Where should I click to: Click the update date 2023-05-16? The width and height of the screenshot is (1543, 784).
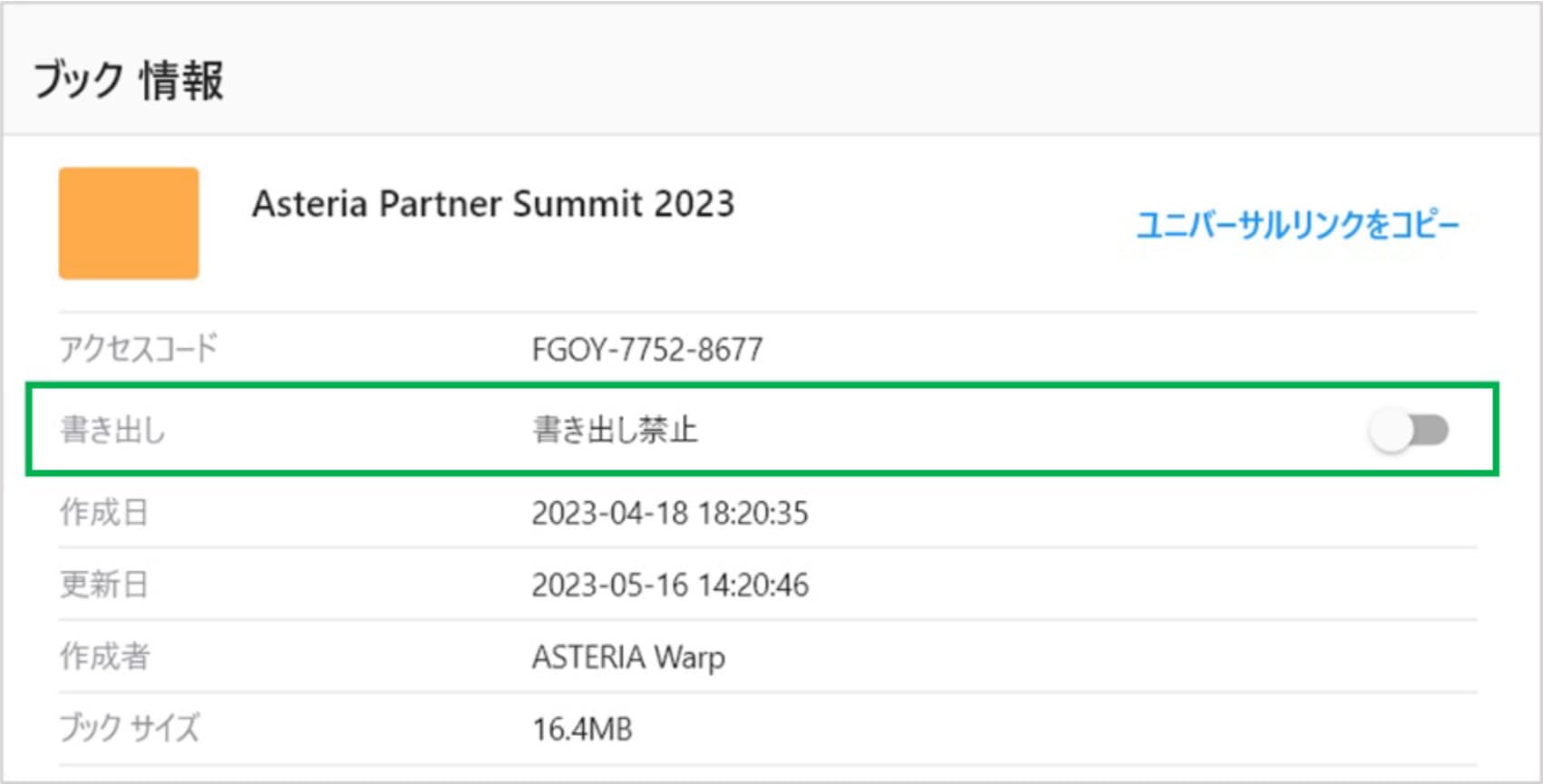tap(609, 586)
